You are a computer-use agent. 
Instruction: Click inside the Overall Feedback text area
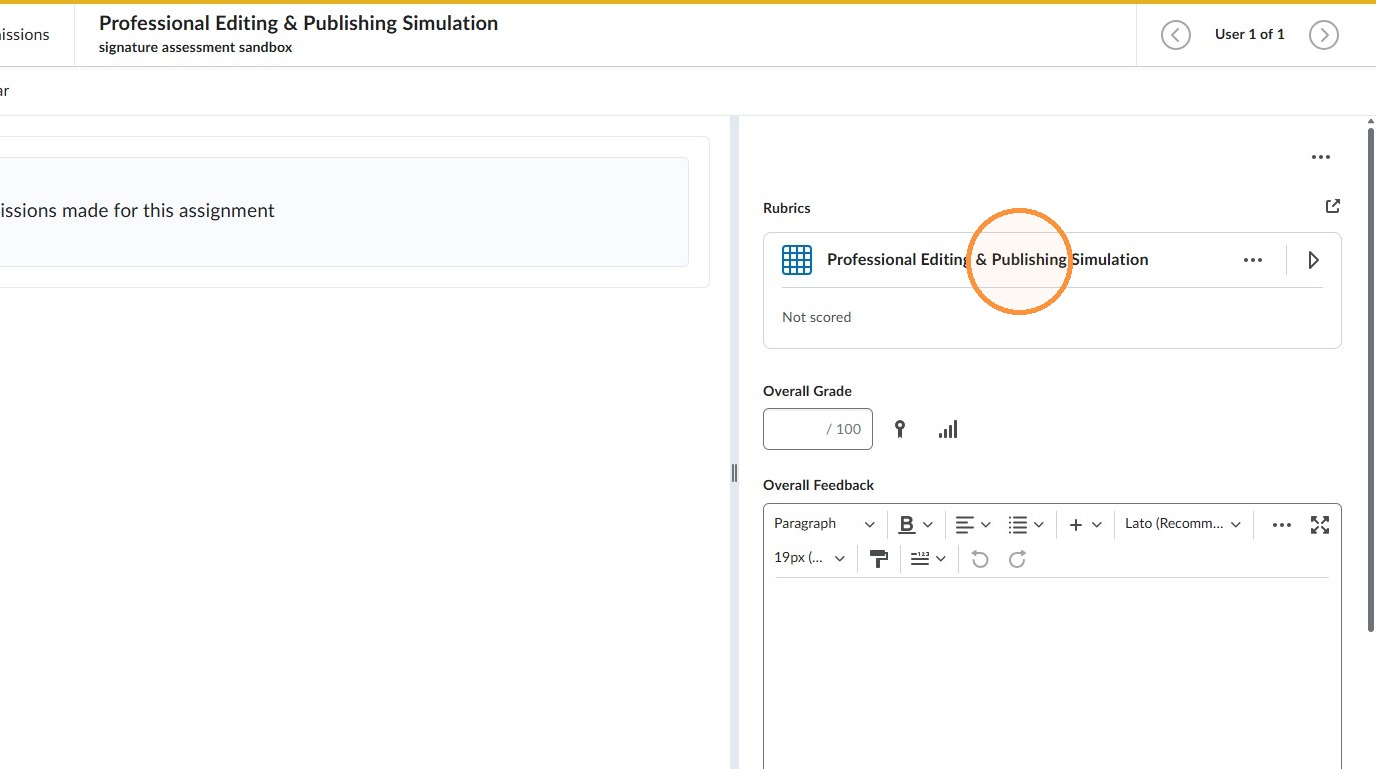click(x=1052, y=675)
